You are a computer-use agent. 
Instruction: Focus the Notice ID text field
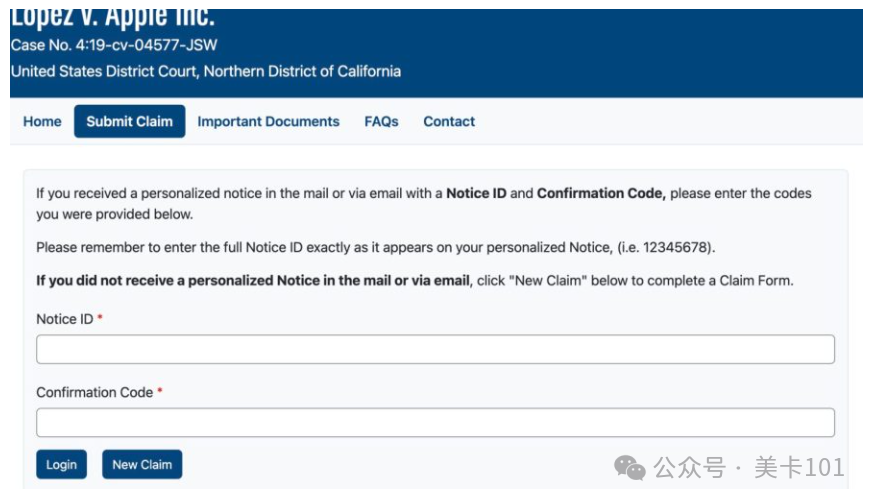tap(435, 349)
